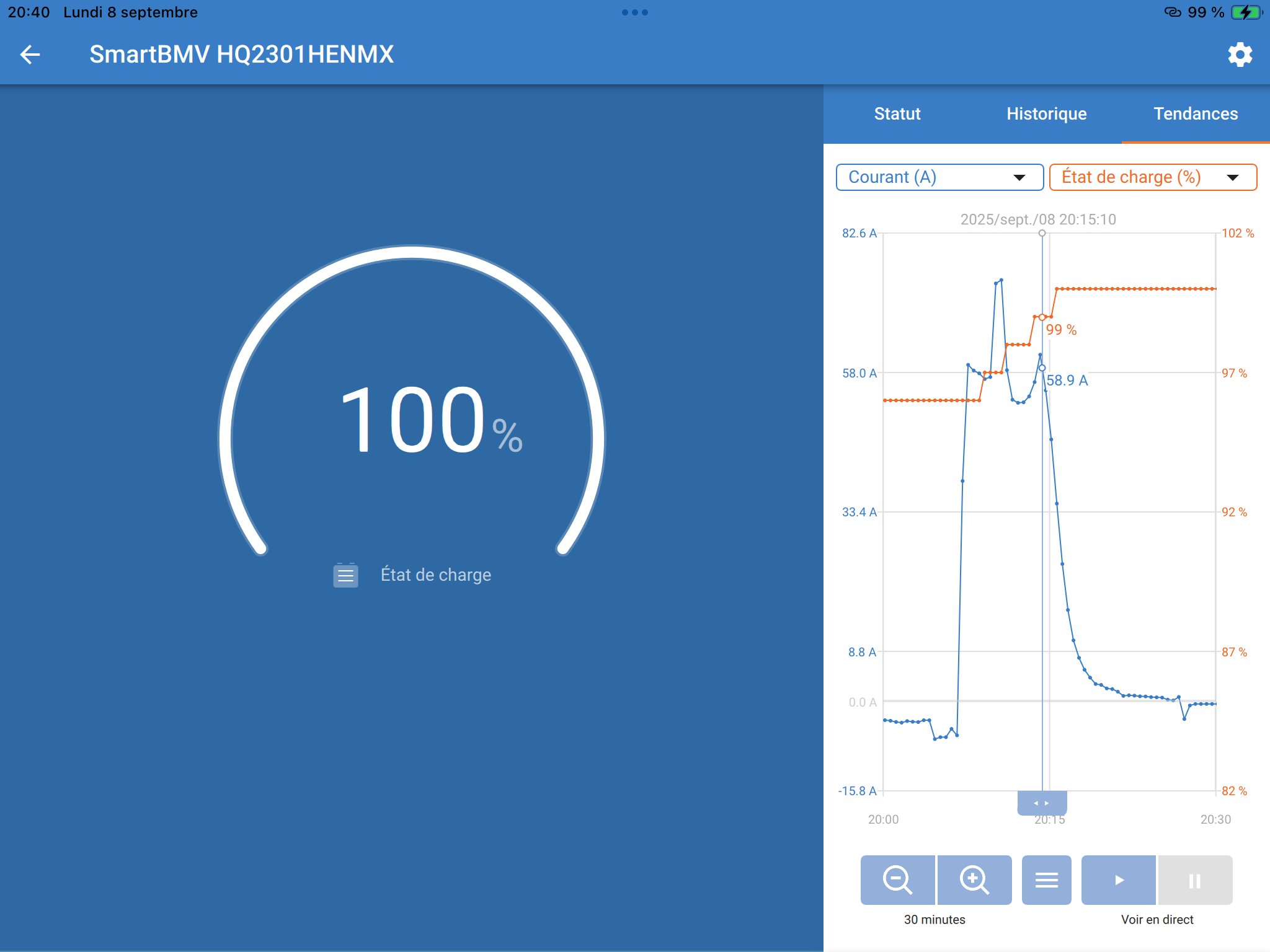Click the arrow of the orange dropdown

[x=1233, y=178]
